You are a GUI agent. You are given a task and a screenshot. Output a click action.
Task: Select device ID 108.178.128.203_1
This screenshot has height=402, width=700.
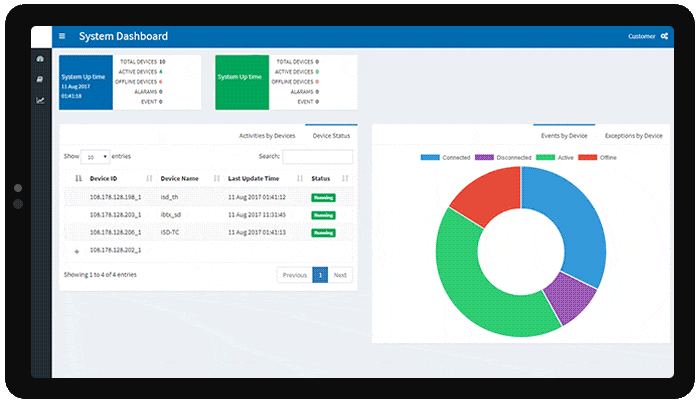[x=115, y=215]
